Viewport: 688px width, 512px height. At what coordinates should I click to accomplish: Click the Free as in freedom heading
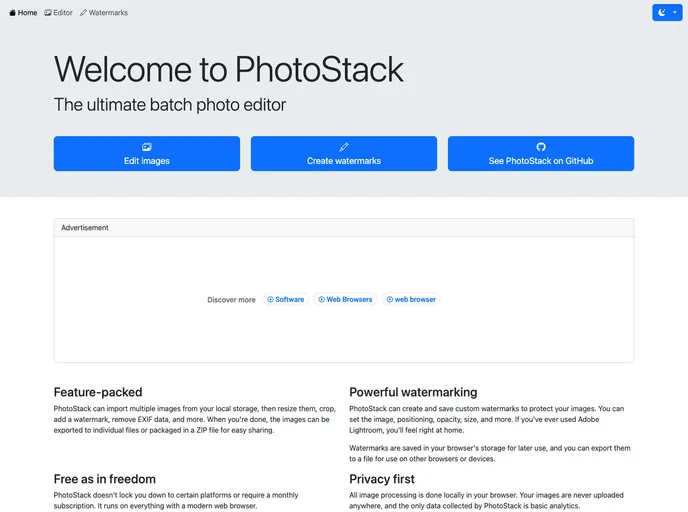(105, 479)
